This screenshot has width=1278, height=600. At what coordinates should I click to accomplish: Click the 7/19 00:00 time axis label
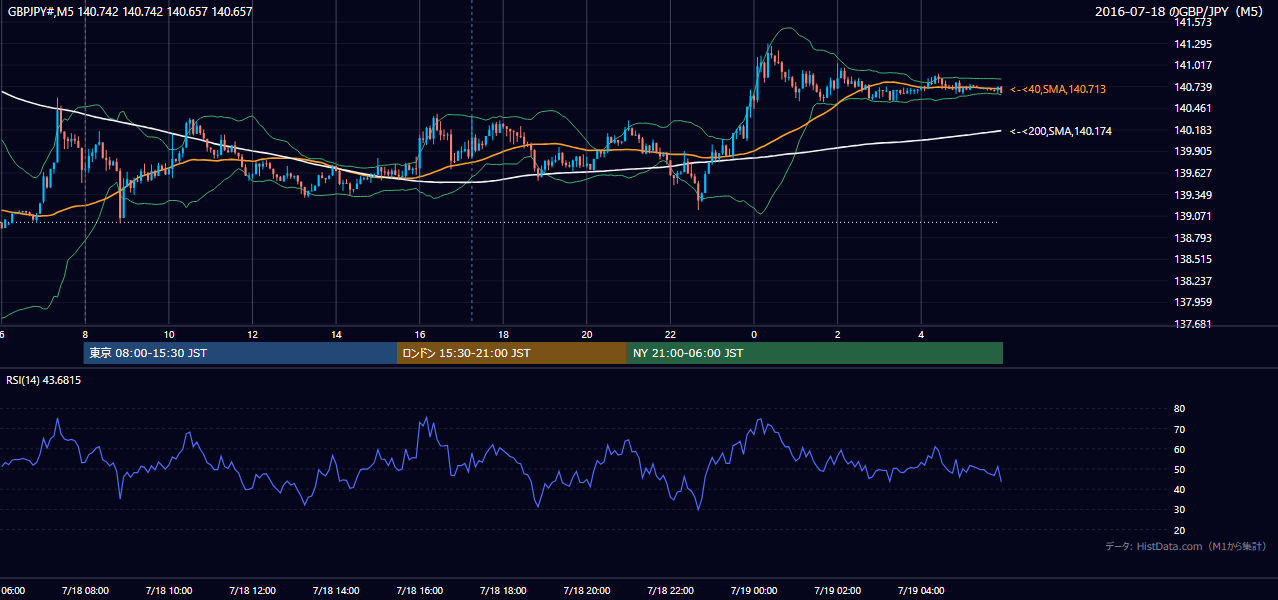coord(753,591)
